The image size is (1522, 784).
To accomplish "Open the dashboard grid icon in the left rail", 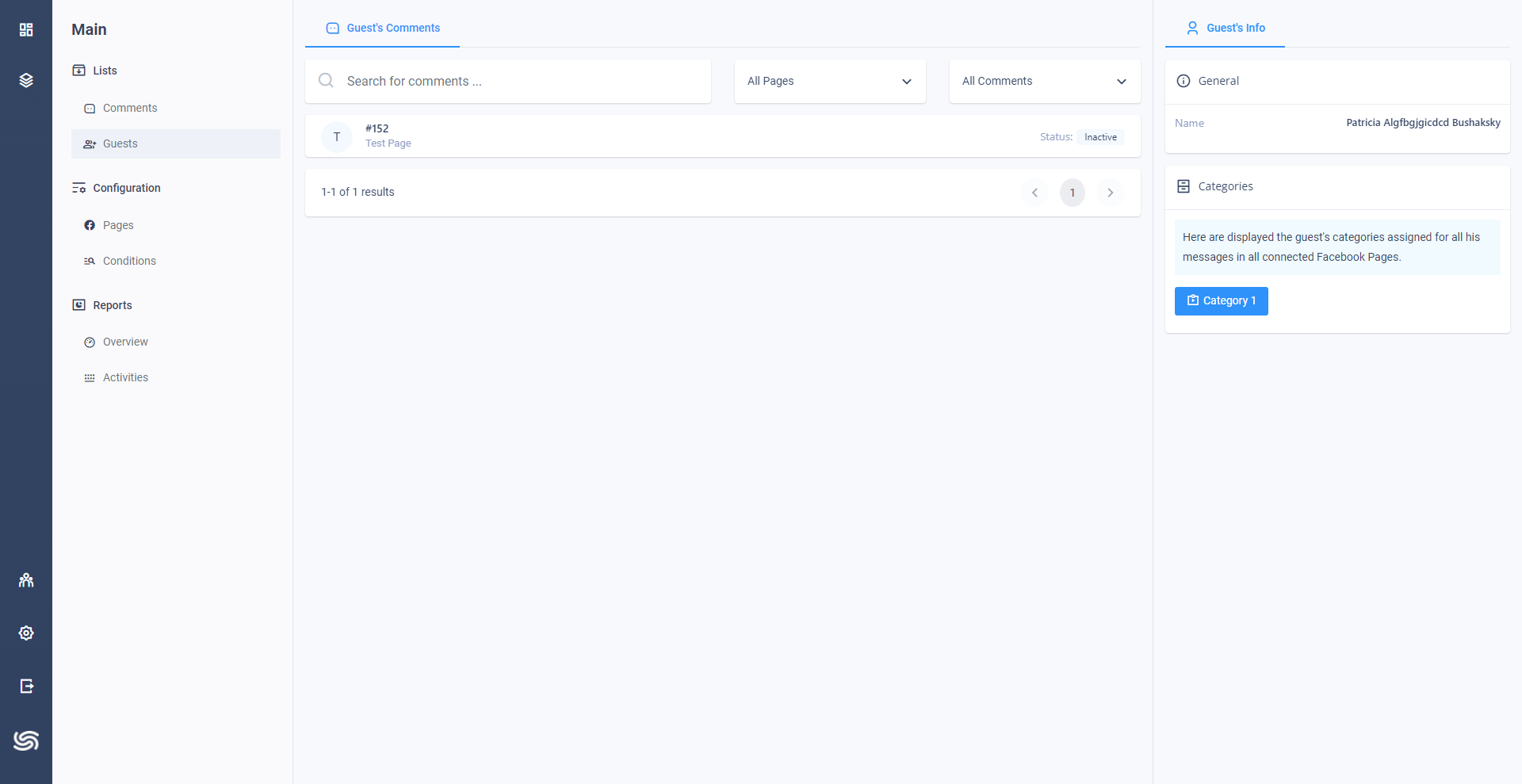I will 26,29.
